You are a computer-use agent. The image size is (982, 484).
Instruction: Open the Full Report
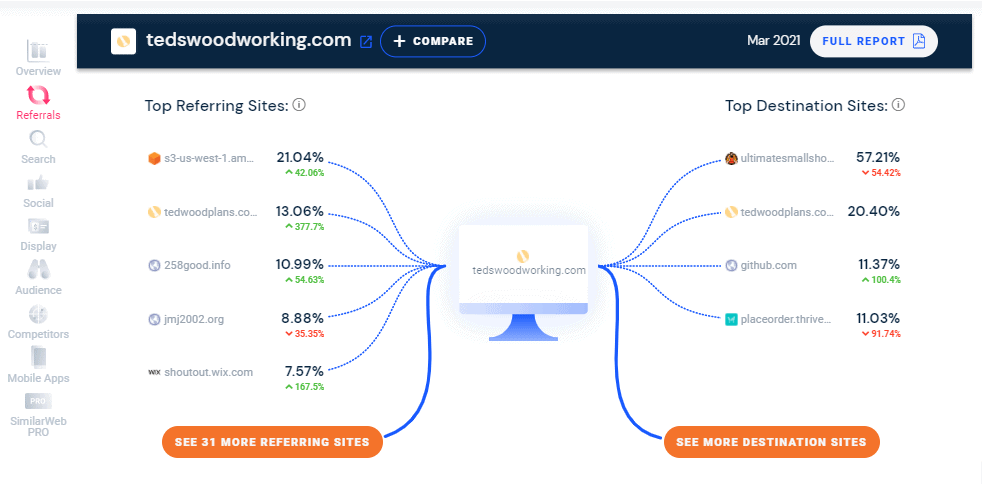874,41
